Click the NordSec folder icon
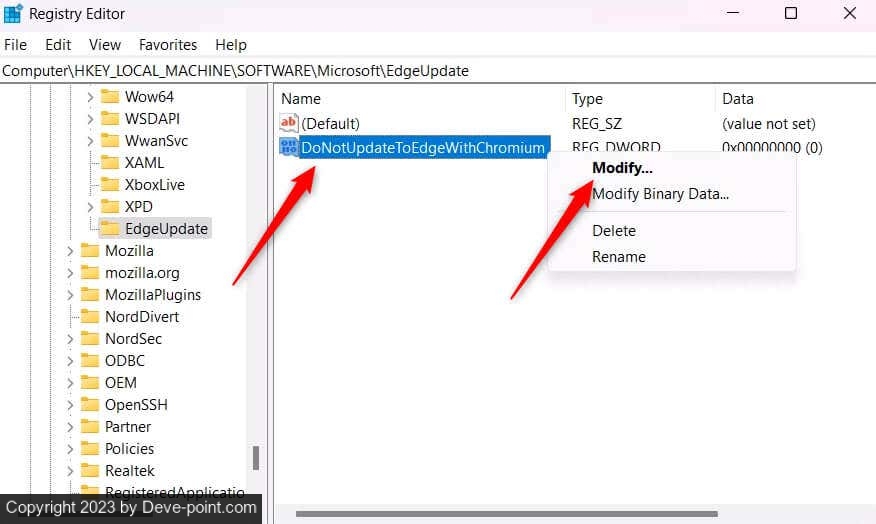The height and width of the screenshot is (524, 876). 90,339
